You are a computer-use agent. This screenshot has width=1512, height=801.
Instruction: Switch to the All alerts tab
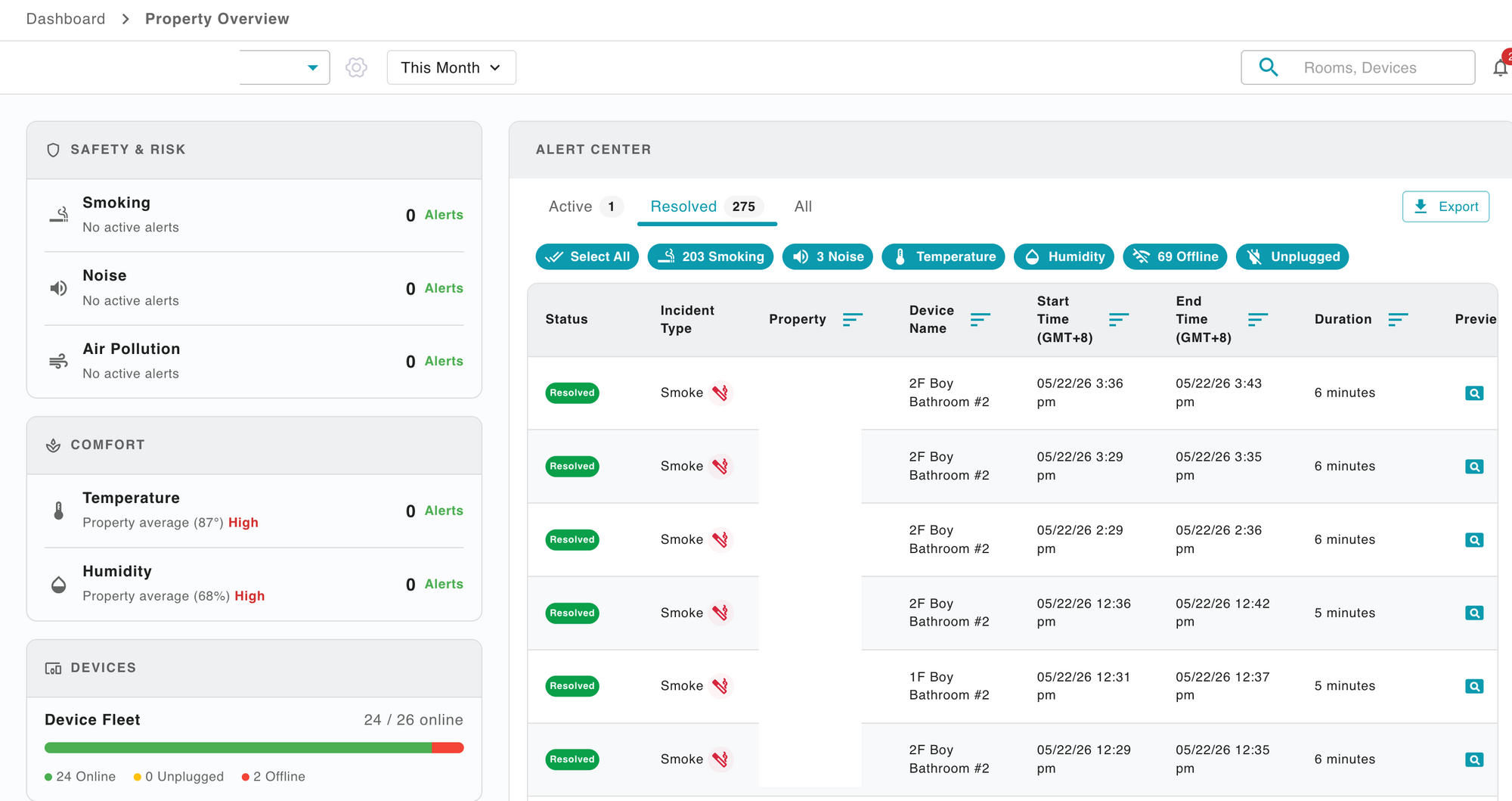point(803,206)
